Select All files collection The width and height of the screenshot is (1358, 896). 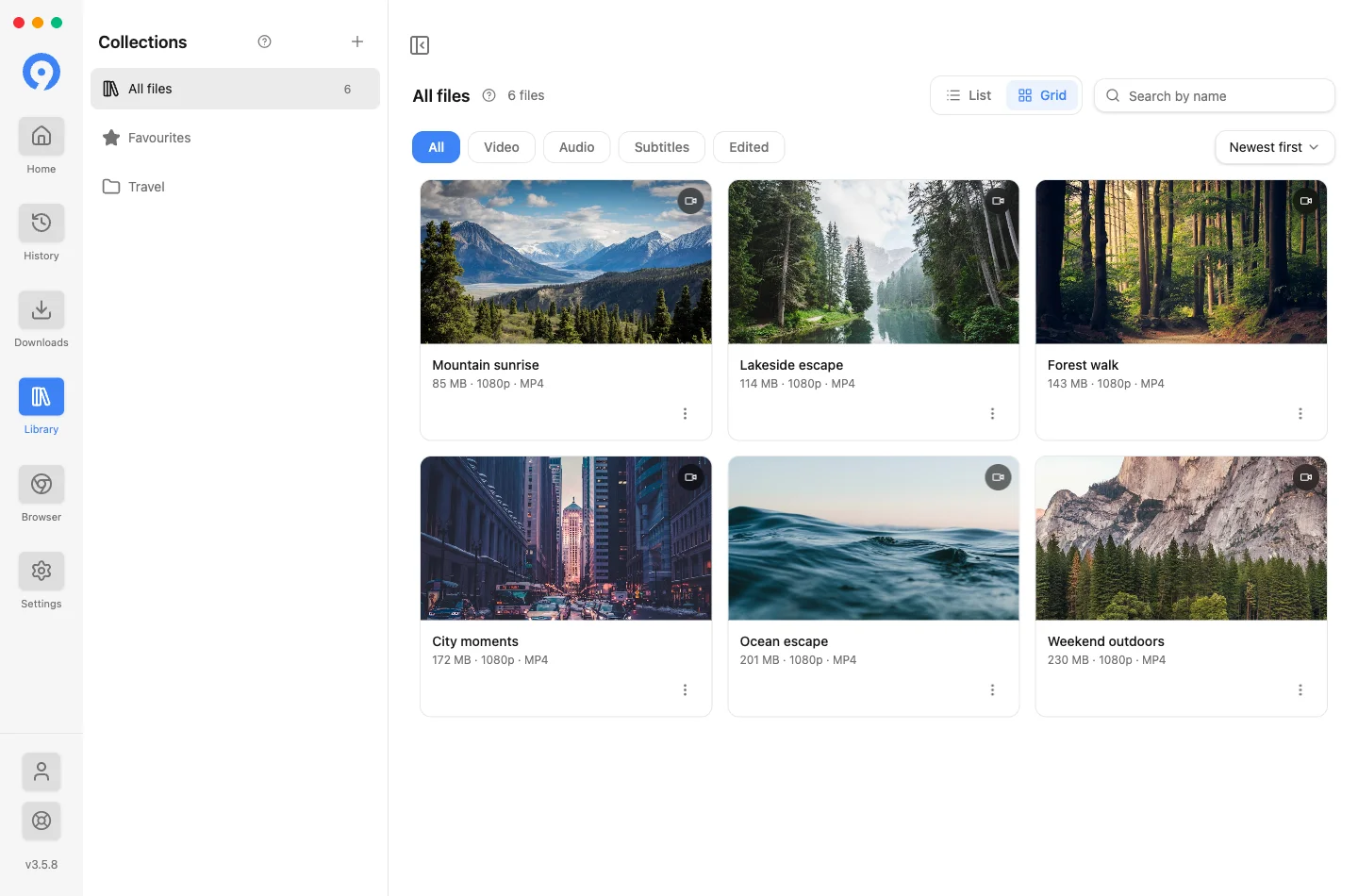236,89
